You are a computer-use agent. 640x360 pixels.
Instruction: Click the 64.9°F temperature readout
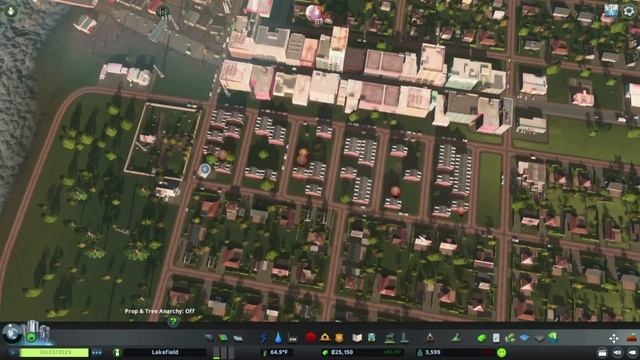[279, 352]
